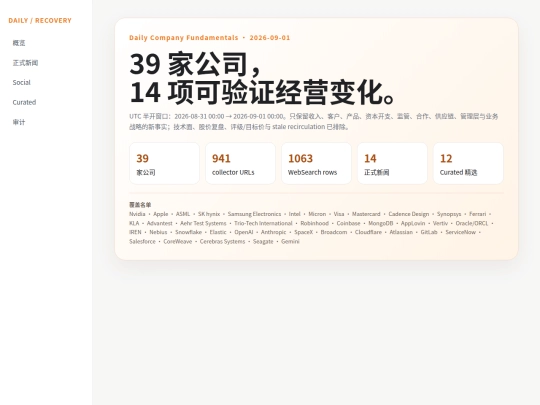Click Salesforce in the coverage list
Image resolution: width=540 pixels, height=405 pixels.
coord(142,242)
